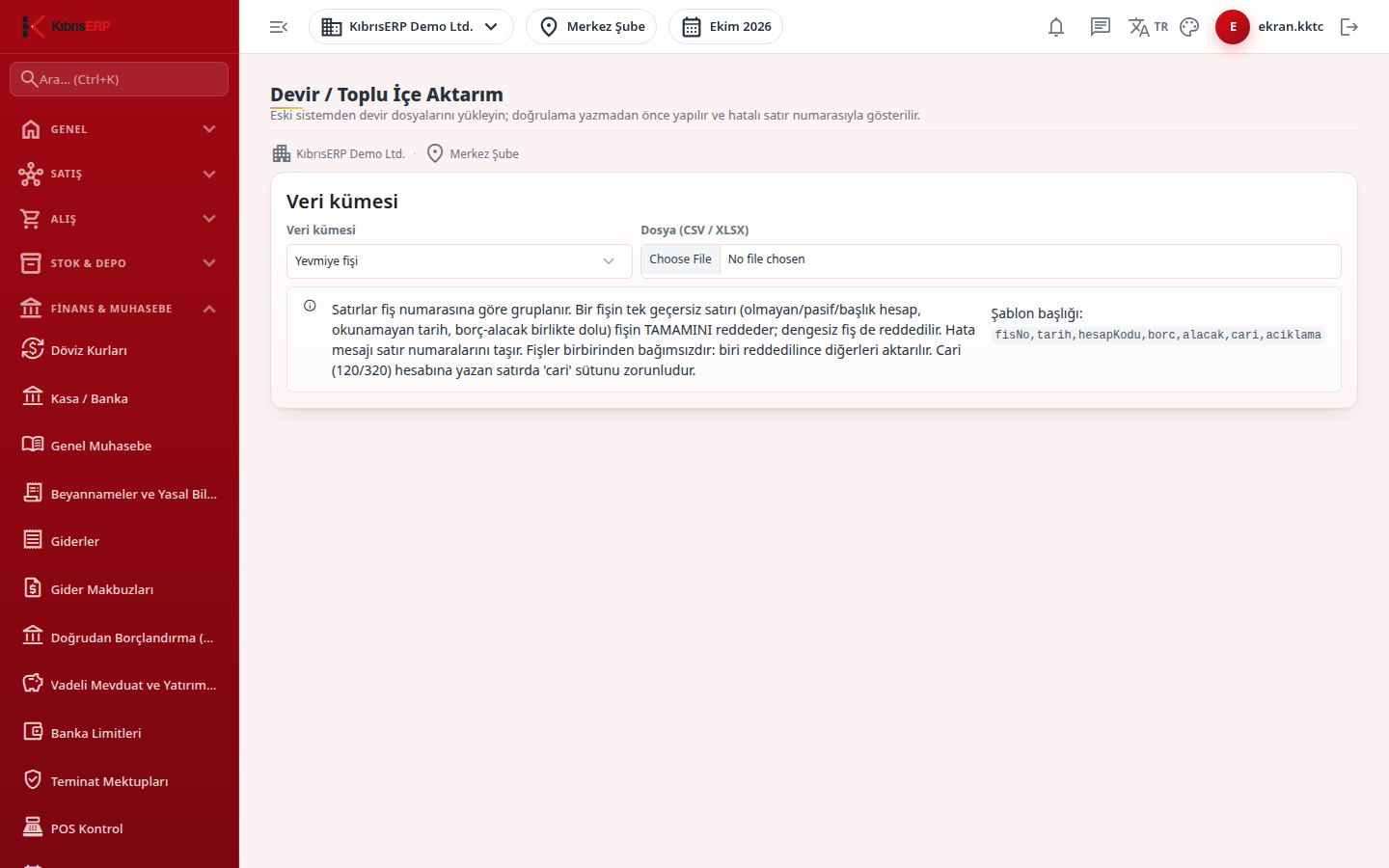Open notifications bell icon

[1056, 27]
